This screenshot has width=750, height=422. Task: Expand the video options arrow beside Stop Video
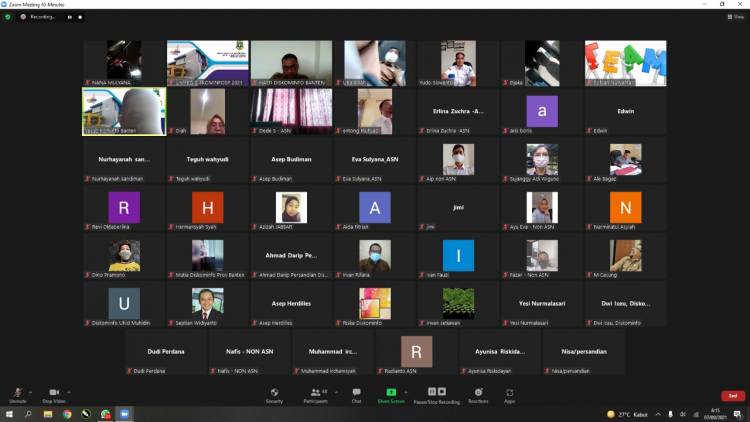click(x=70, y=392)
